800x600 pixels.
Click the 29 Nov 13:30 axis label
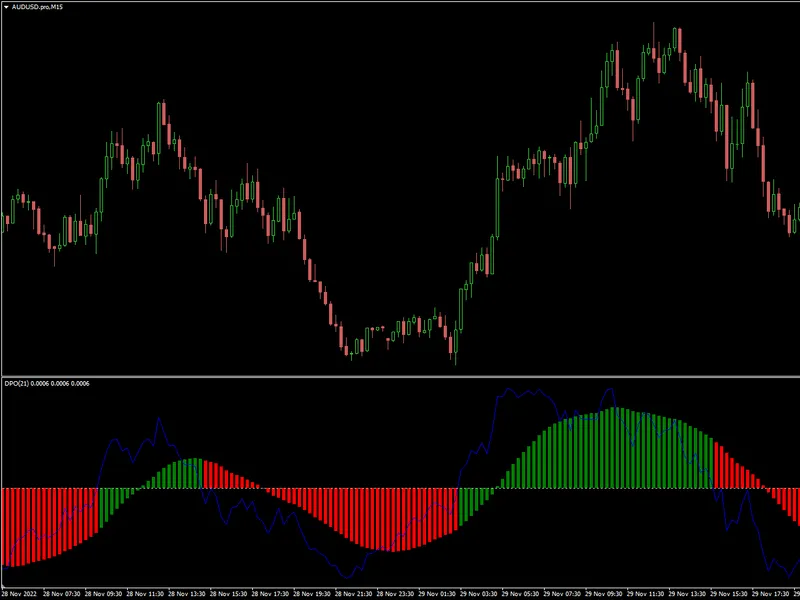click(x=688, y=594)
